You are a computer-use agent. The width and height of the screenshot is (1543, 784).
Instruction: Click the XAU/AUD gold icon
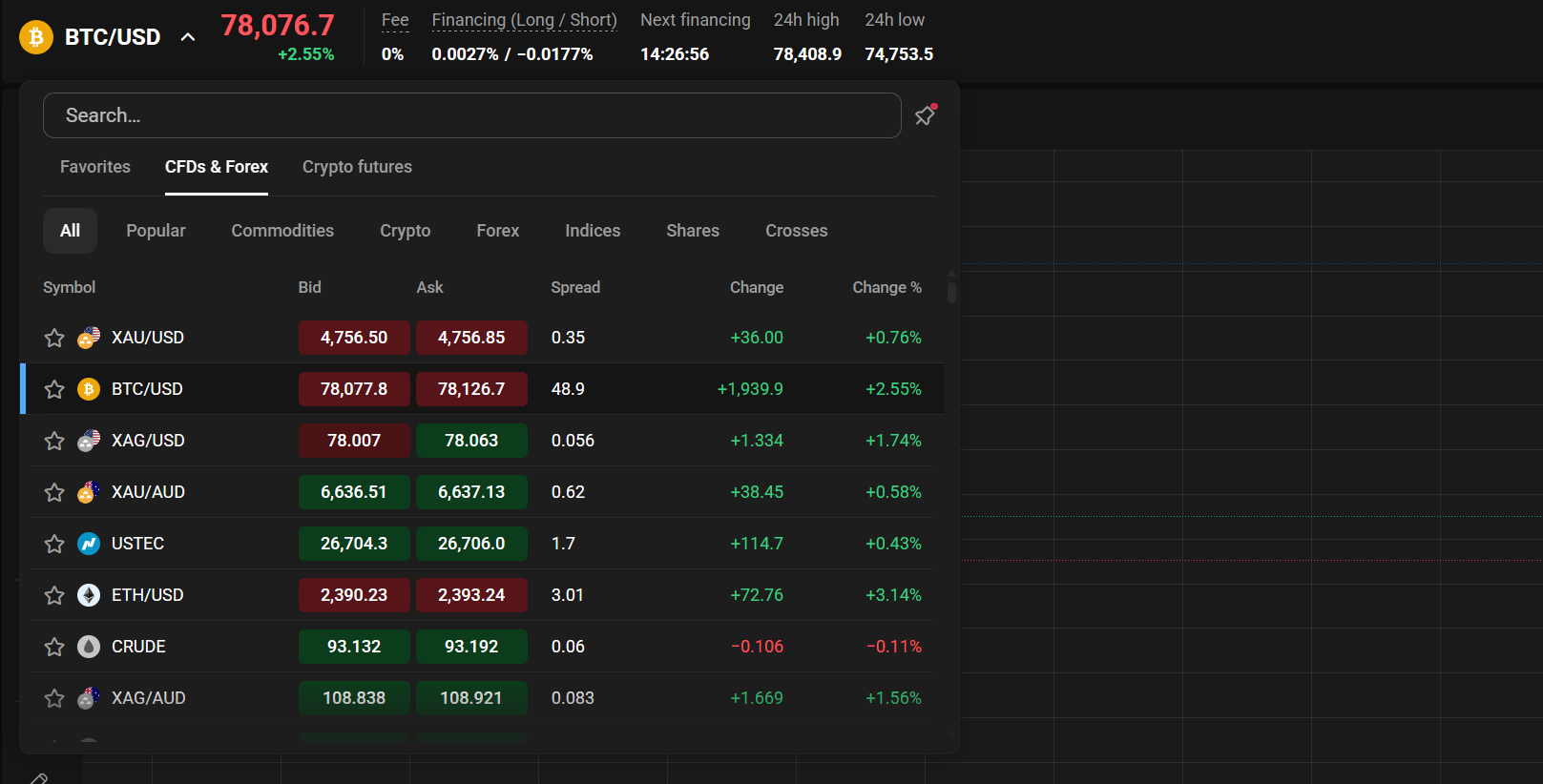tap(89, 492)
